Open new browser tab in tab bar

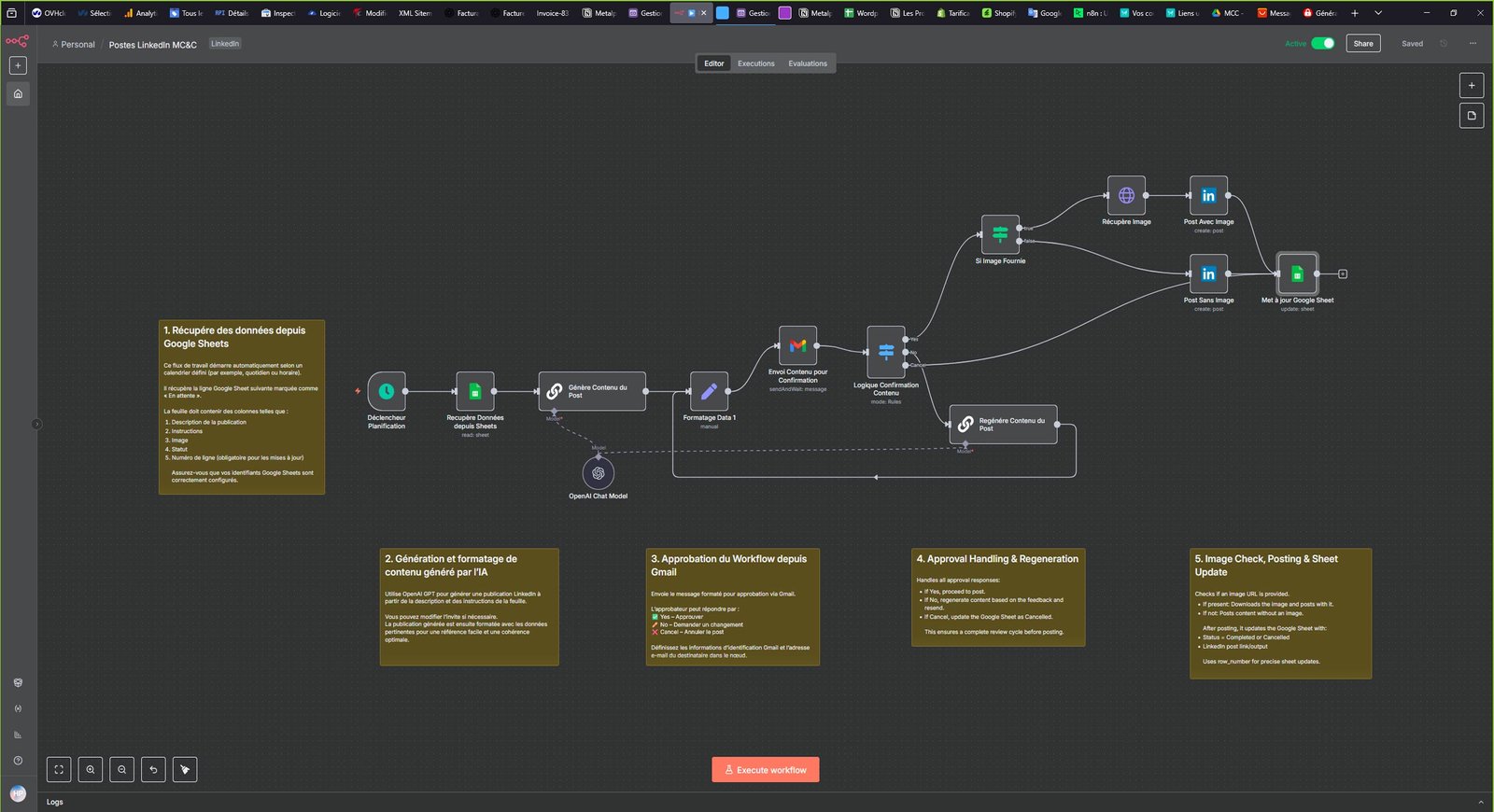(x=1354, y=13)
